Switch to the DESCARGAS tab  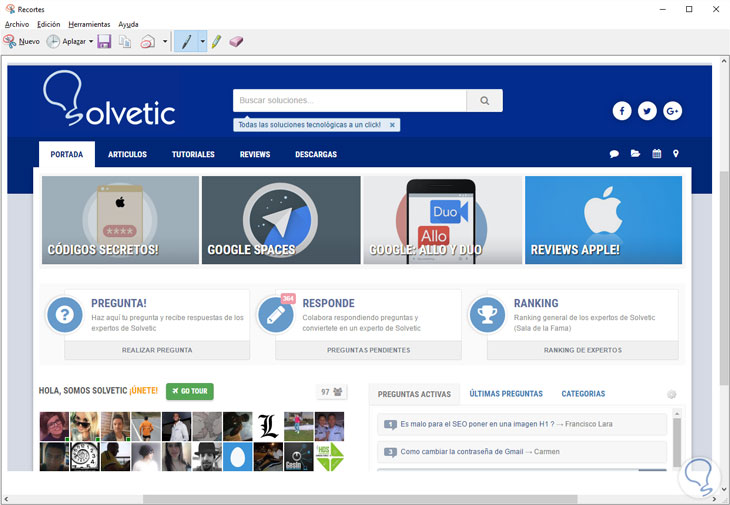[x=316, y=154]
